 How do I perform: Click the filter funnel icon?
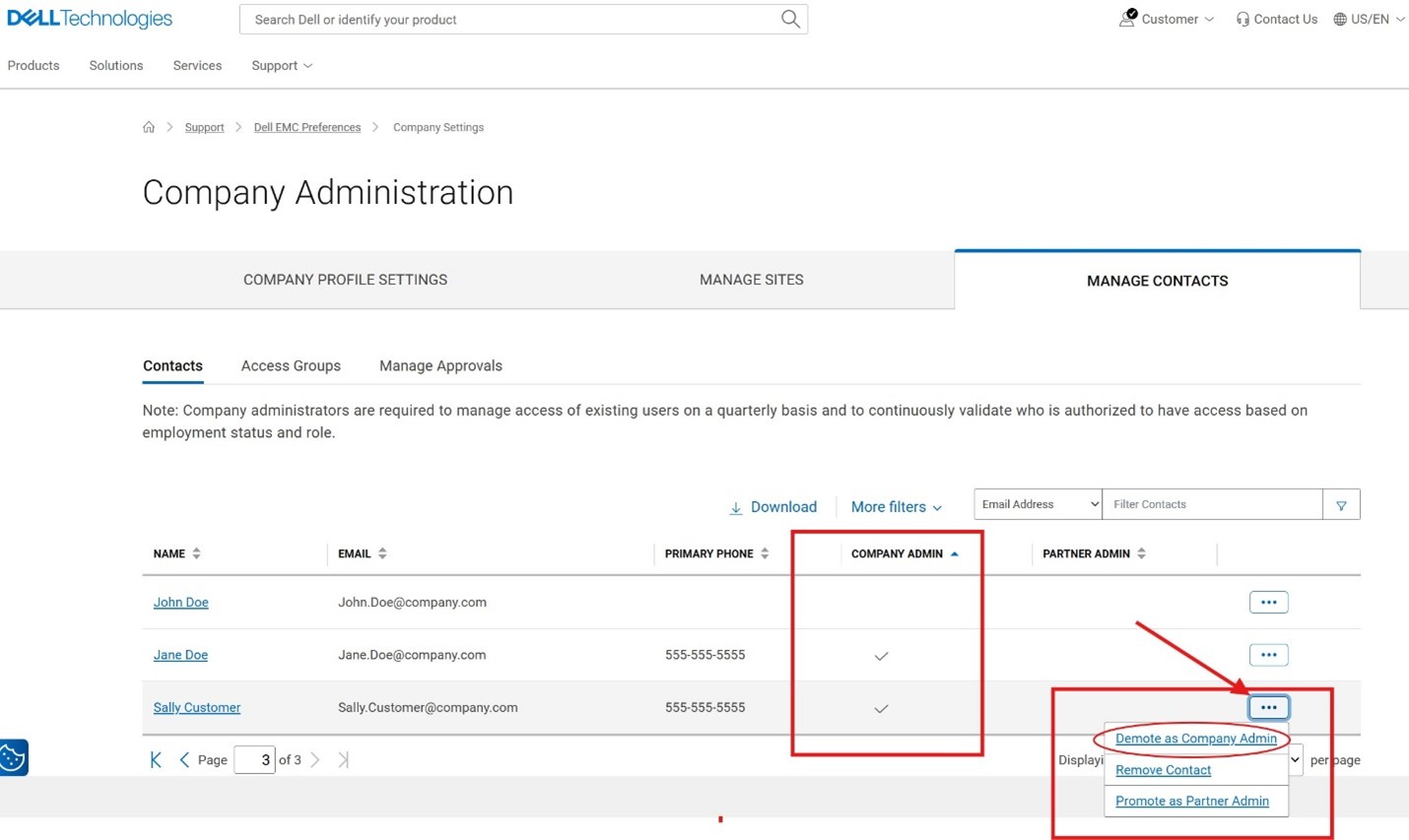1341,505
